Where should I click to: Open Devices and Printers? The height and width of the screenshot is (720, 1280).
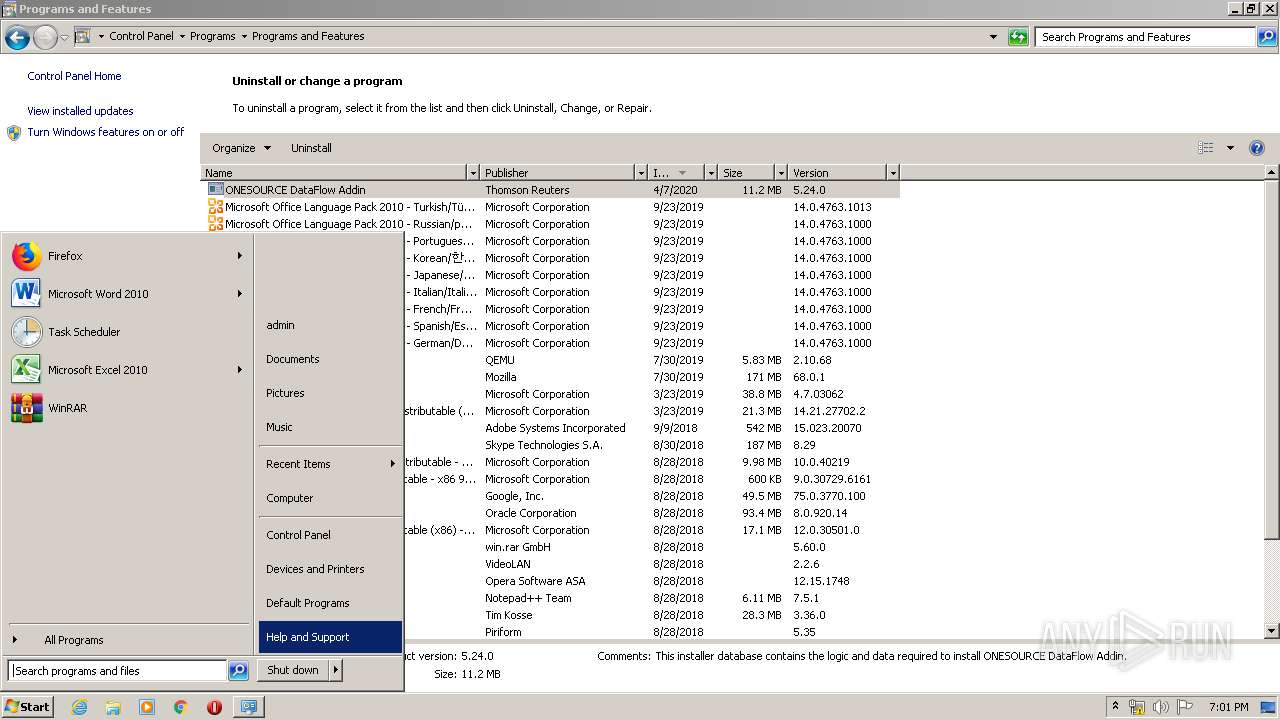[315, 569]
